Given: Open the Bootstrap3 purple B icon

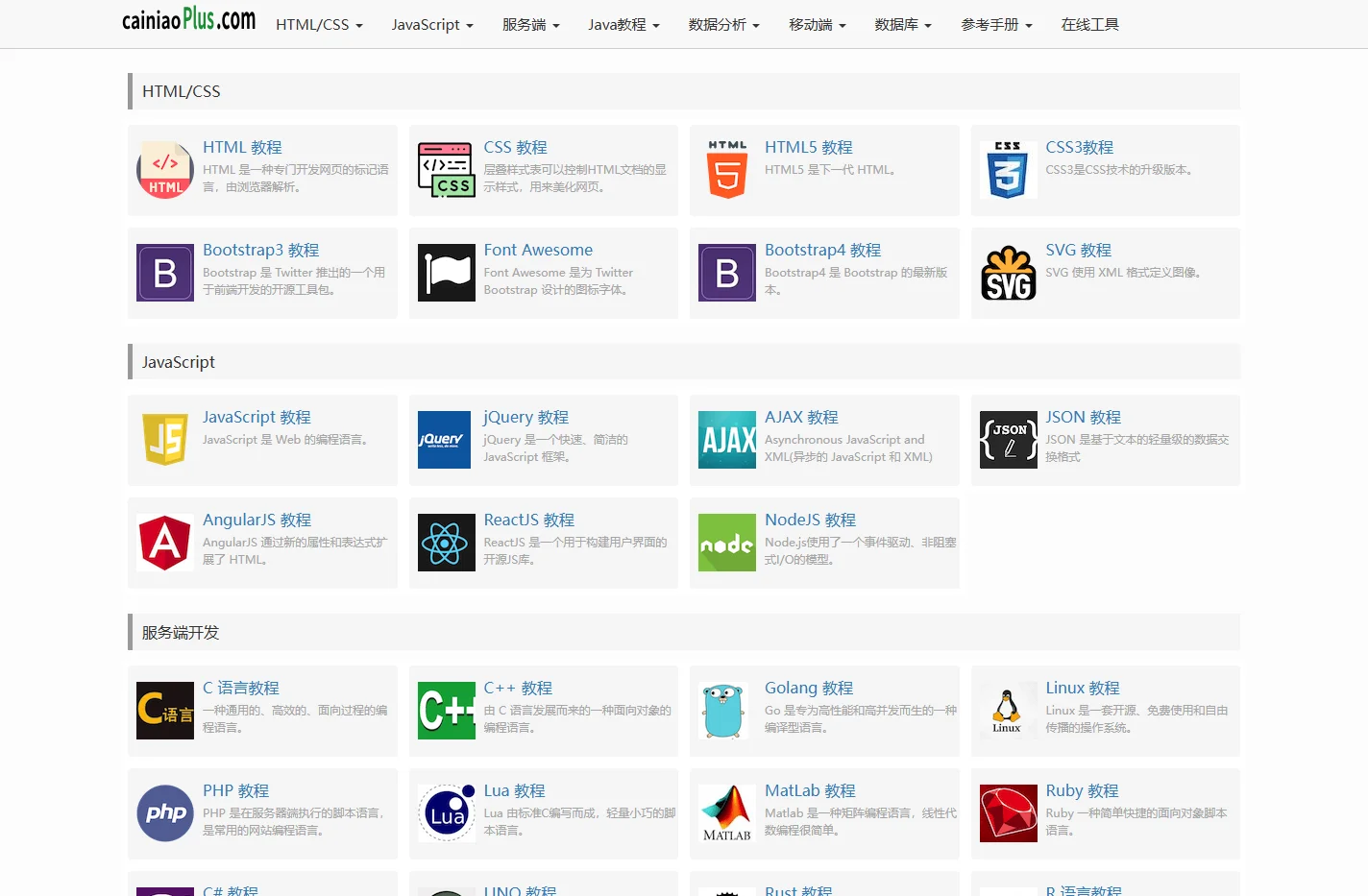Looking at the screenshot, I should [165, 273].
